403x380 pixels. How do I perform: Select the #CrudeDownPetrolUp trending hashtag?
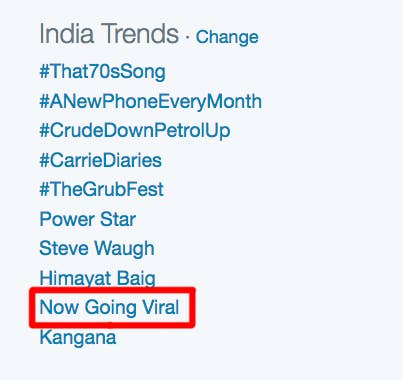pos(135,130)
